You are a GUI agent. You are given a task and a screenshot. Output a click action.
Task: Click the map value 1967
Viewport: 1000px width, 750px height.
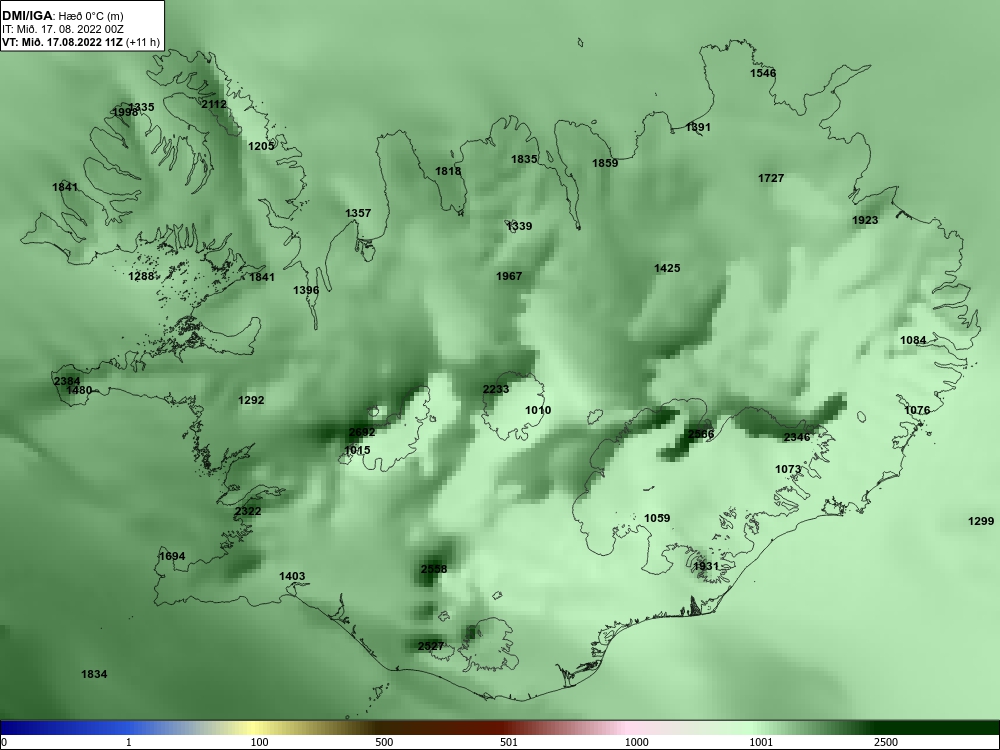click(x=509, y=276)
